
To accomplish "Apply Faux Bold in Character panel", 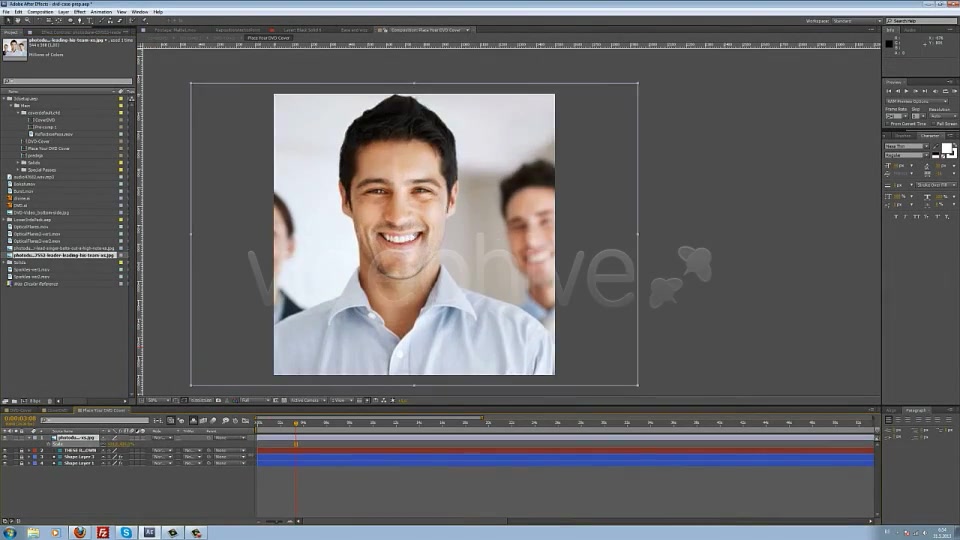I will tap(896, 217).
